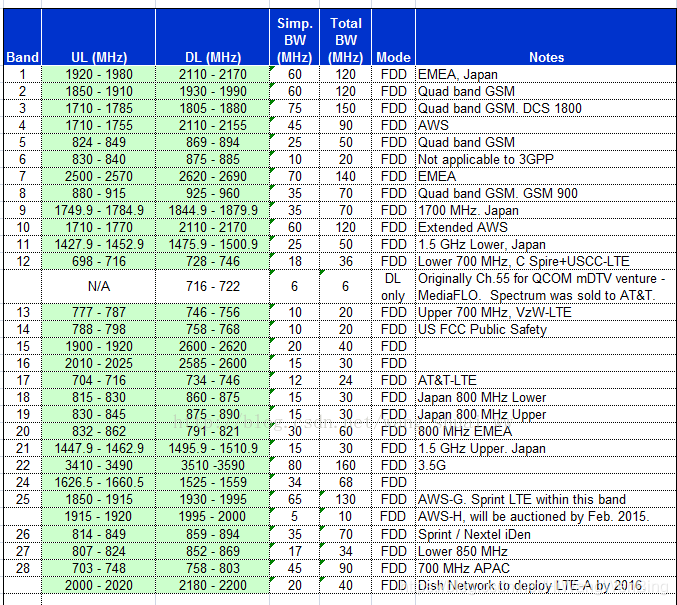Click uplink cell 1626.5 - 1660.5
677x605 pixels.
(x=98, y=482)
